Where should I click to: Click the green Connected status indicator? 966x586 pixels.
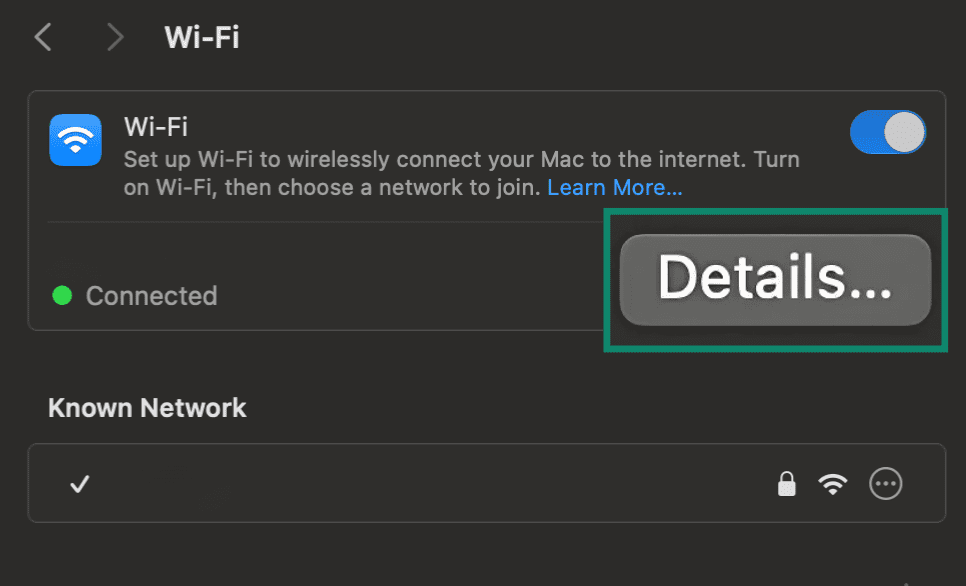pos(62,295)
